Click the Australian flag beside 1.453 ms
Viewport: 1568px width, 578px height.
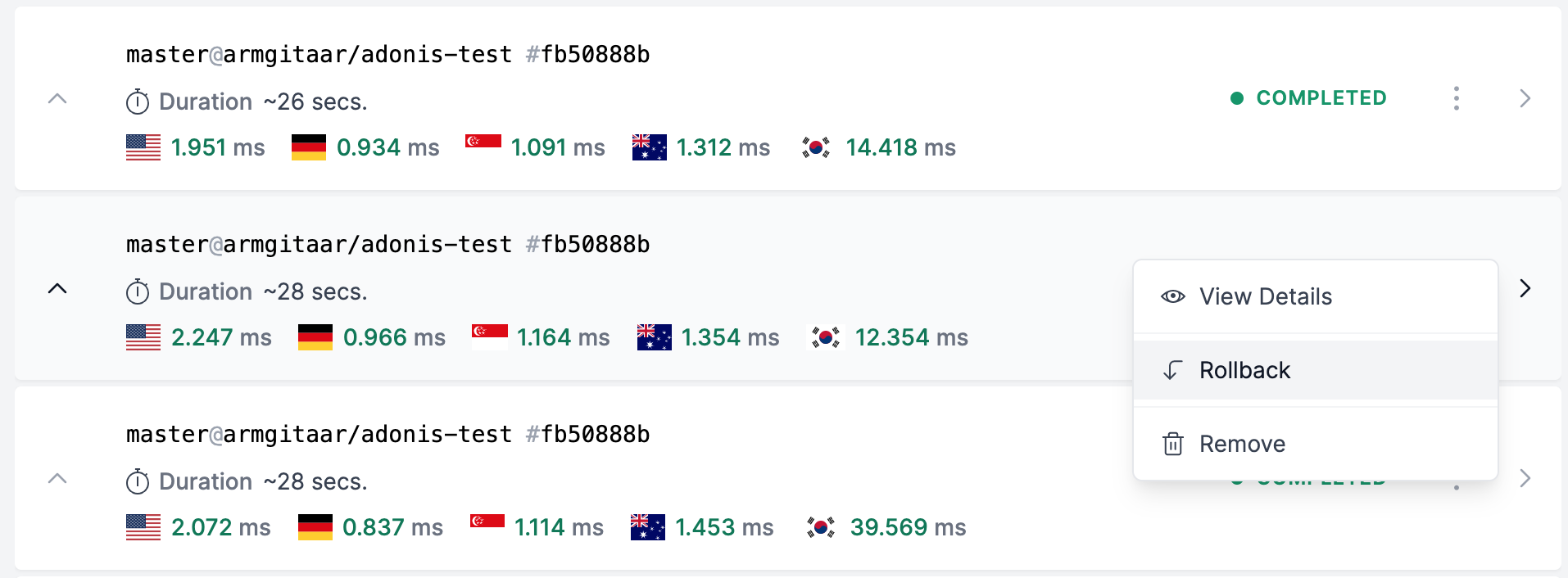(648, 527)
